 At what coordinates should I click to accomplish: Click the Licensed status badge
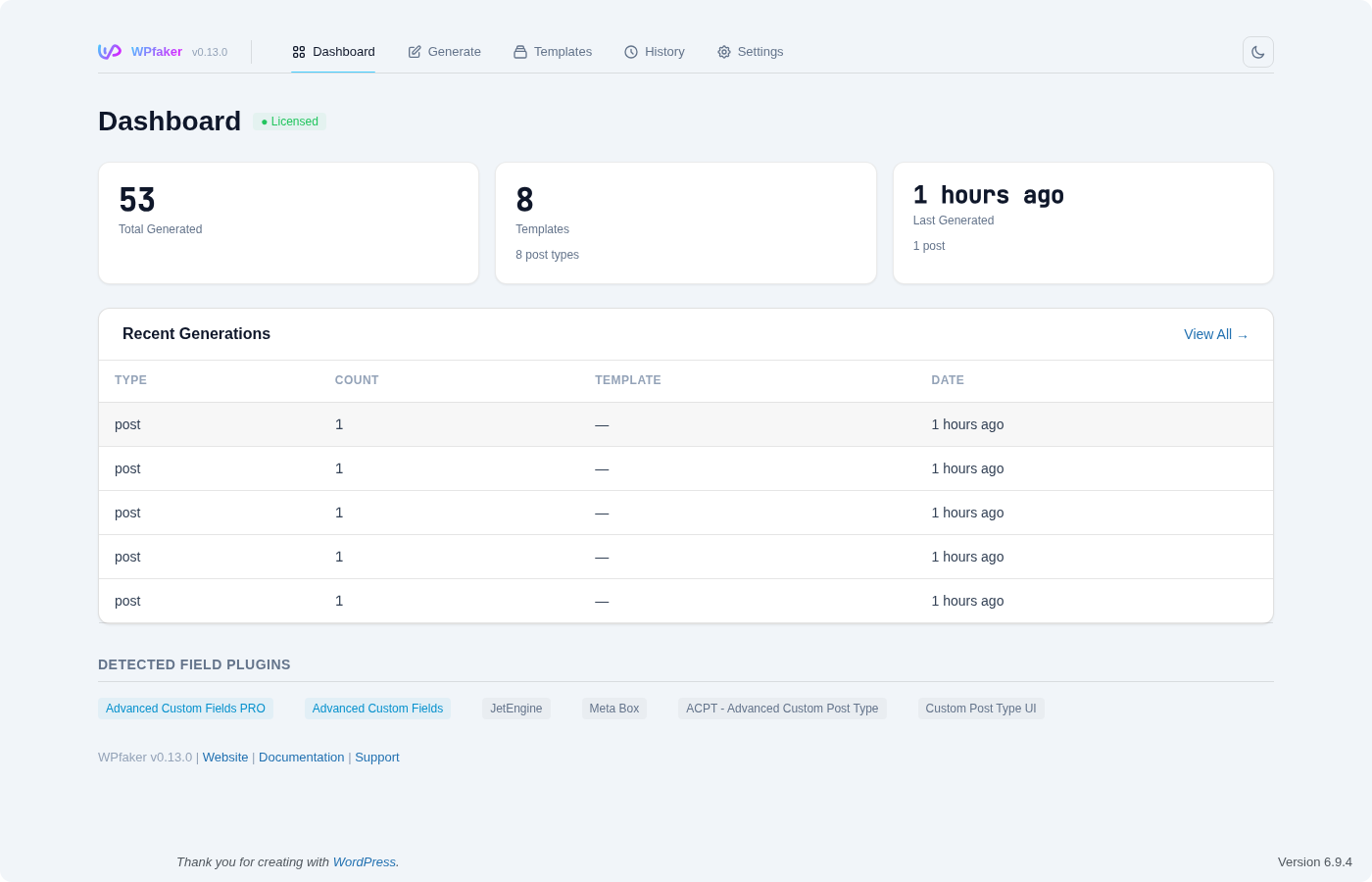[288, 122]
